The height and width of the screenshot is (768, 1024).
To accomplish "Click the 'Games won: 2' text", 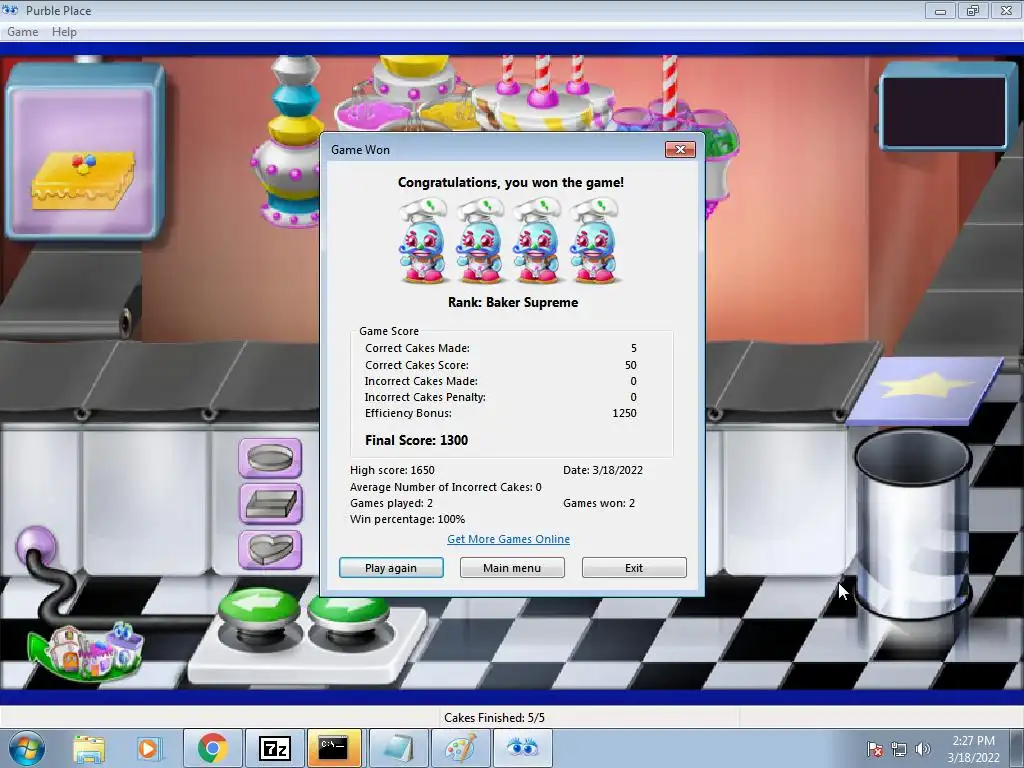I will [x=599, y=503].
